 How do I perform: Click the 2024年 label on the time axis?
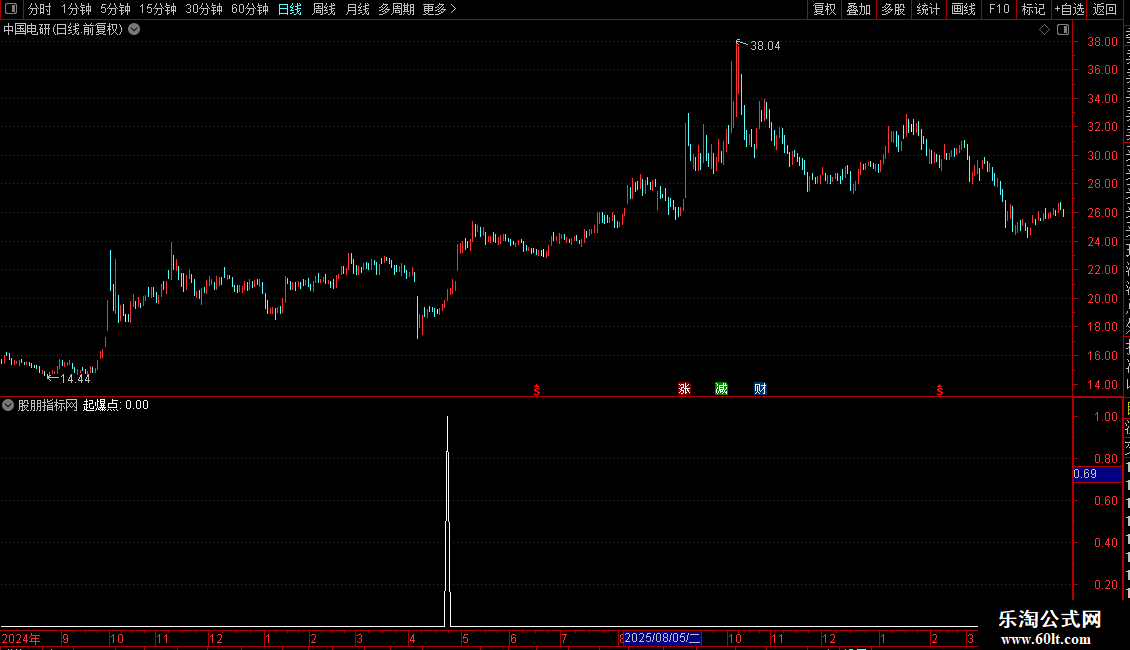(x=21, y=638)
